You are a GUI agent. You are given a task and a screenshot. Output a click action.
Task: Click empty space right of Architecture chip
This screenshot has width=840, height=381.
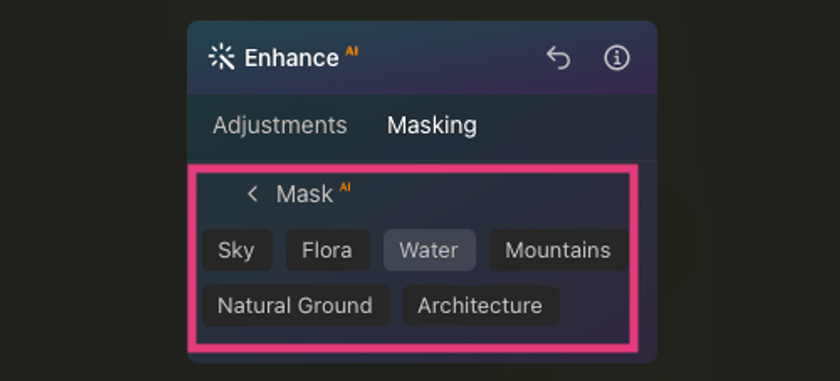[594, 305]
